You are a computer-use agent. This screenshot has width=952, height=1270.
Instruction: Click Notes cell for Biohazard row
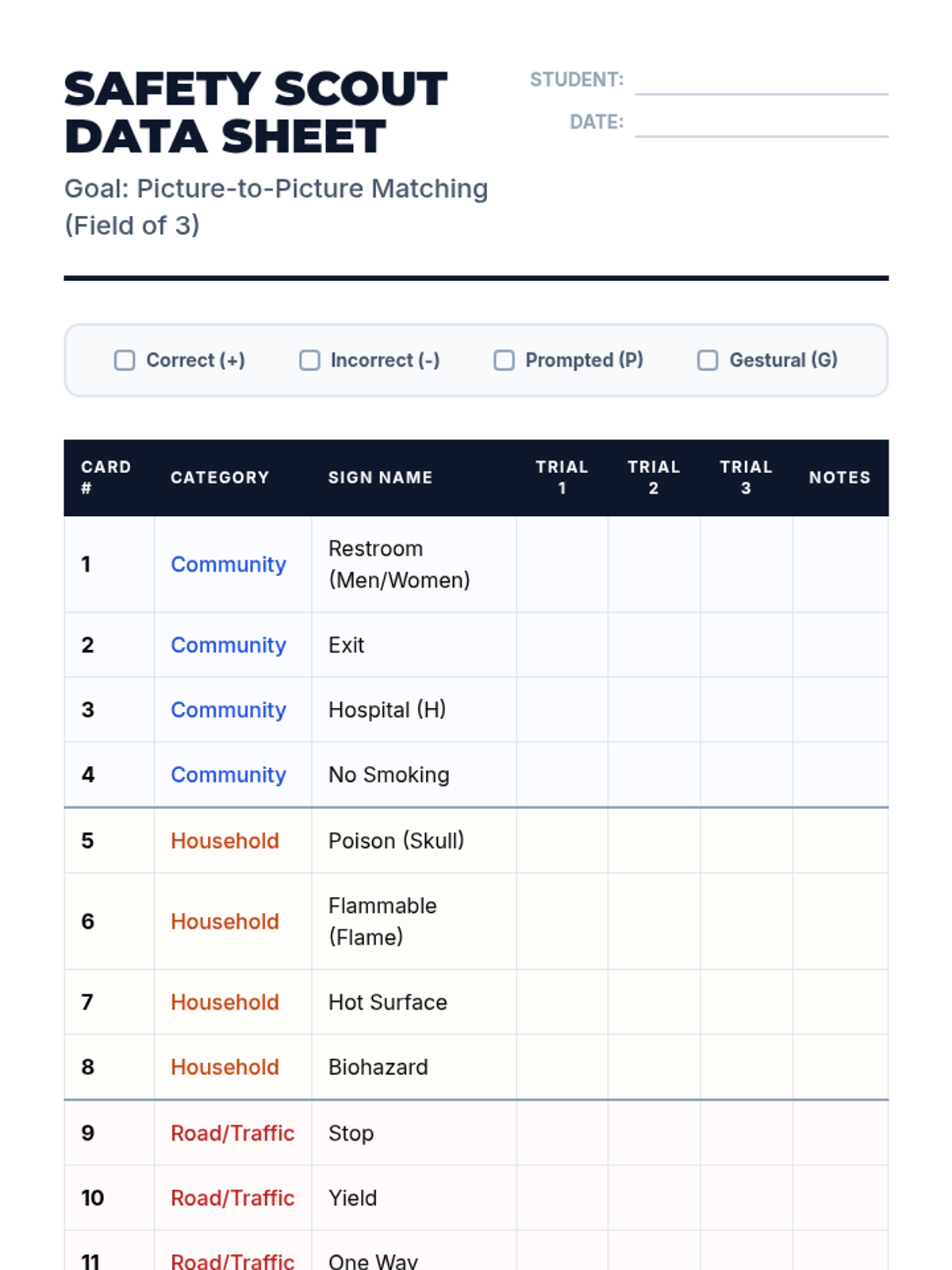tap(840, 1067)
